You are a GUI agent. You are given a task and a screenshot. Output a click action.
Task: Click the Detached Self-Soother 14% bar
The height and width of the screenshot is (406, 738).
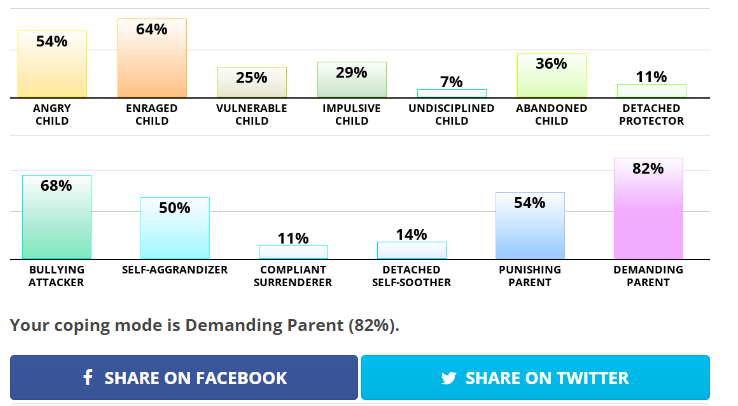[411, 250]
